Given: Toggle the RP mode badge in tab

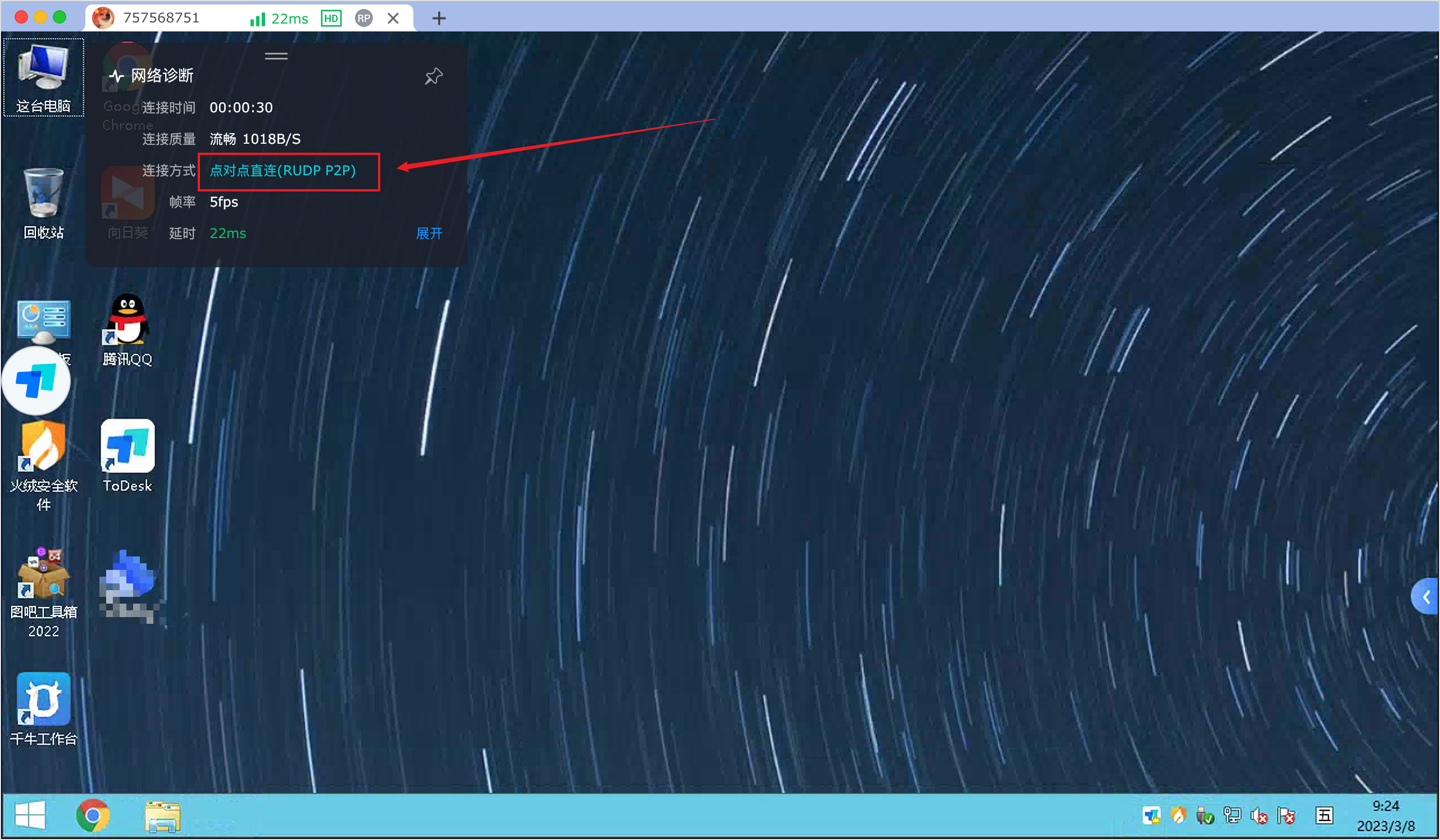Looking at the screenshot, I should point(363,19).
